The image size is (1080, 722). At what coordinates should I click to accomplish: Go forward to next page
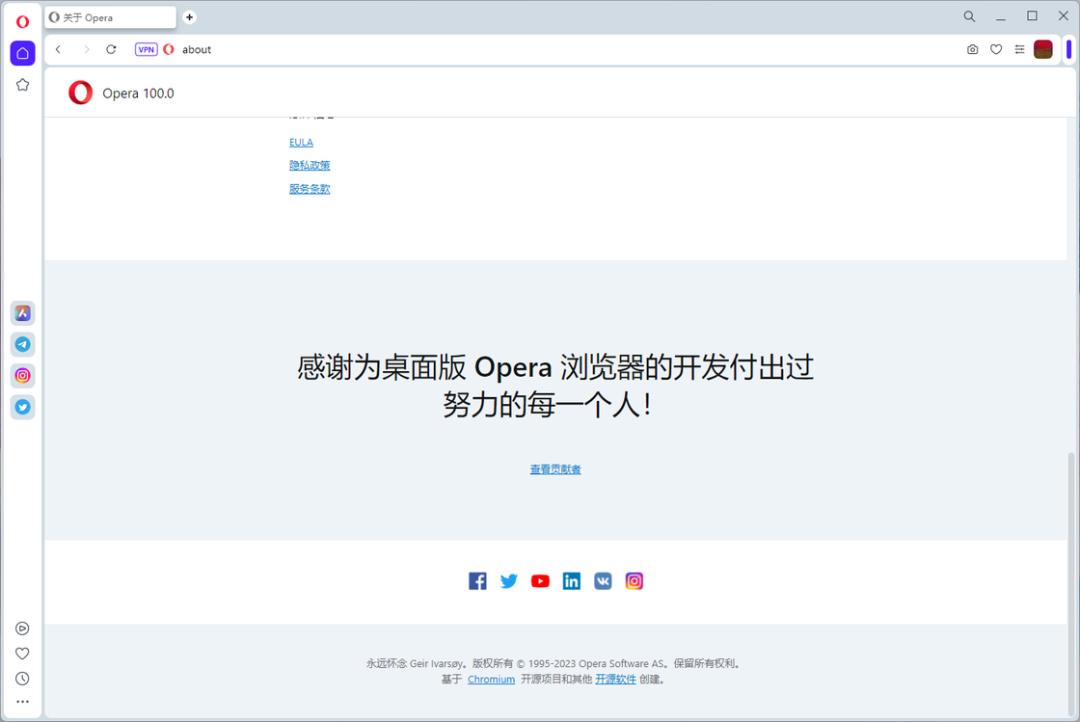86,49
